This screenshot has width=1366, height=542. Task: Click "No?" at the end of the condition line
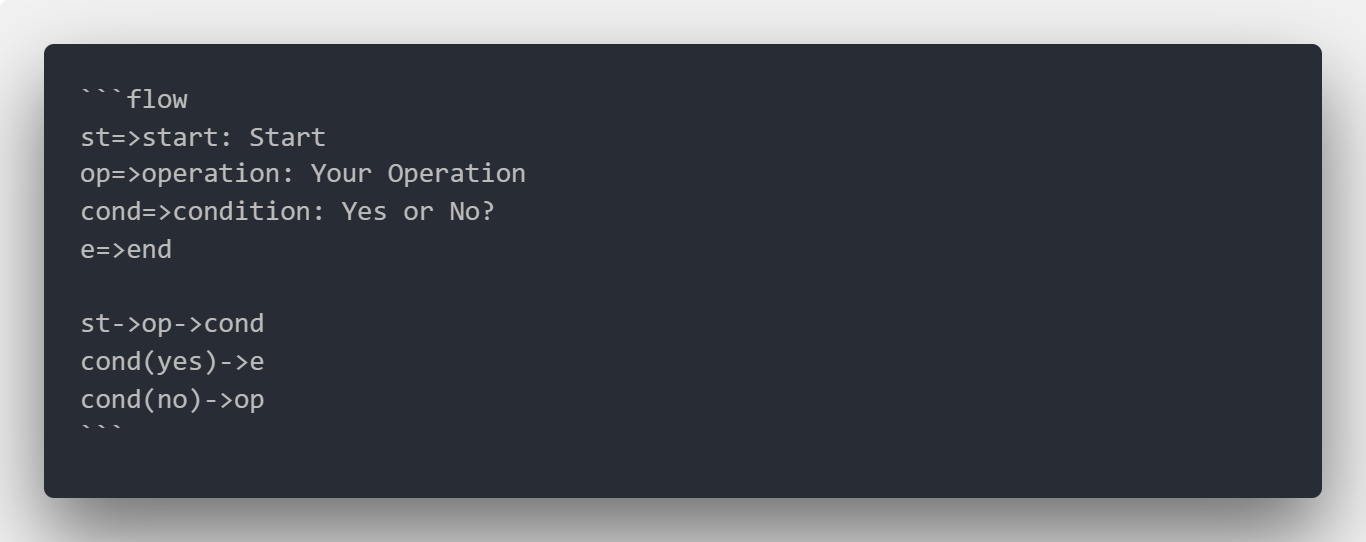coord(471,212)
